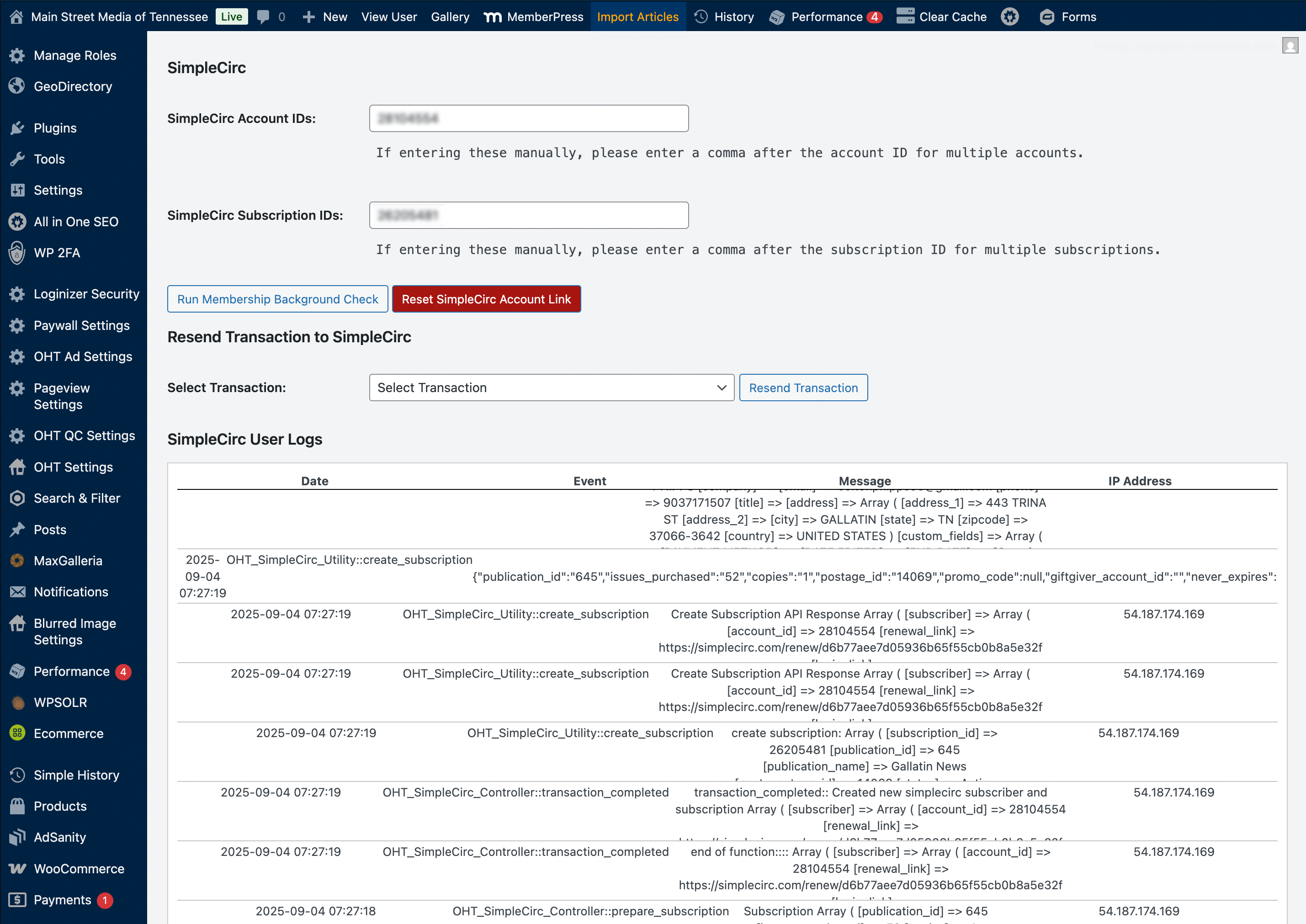Click the AdSanity icon in sidebar
Screen dimensions: 1306x924
point(17,837)
